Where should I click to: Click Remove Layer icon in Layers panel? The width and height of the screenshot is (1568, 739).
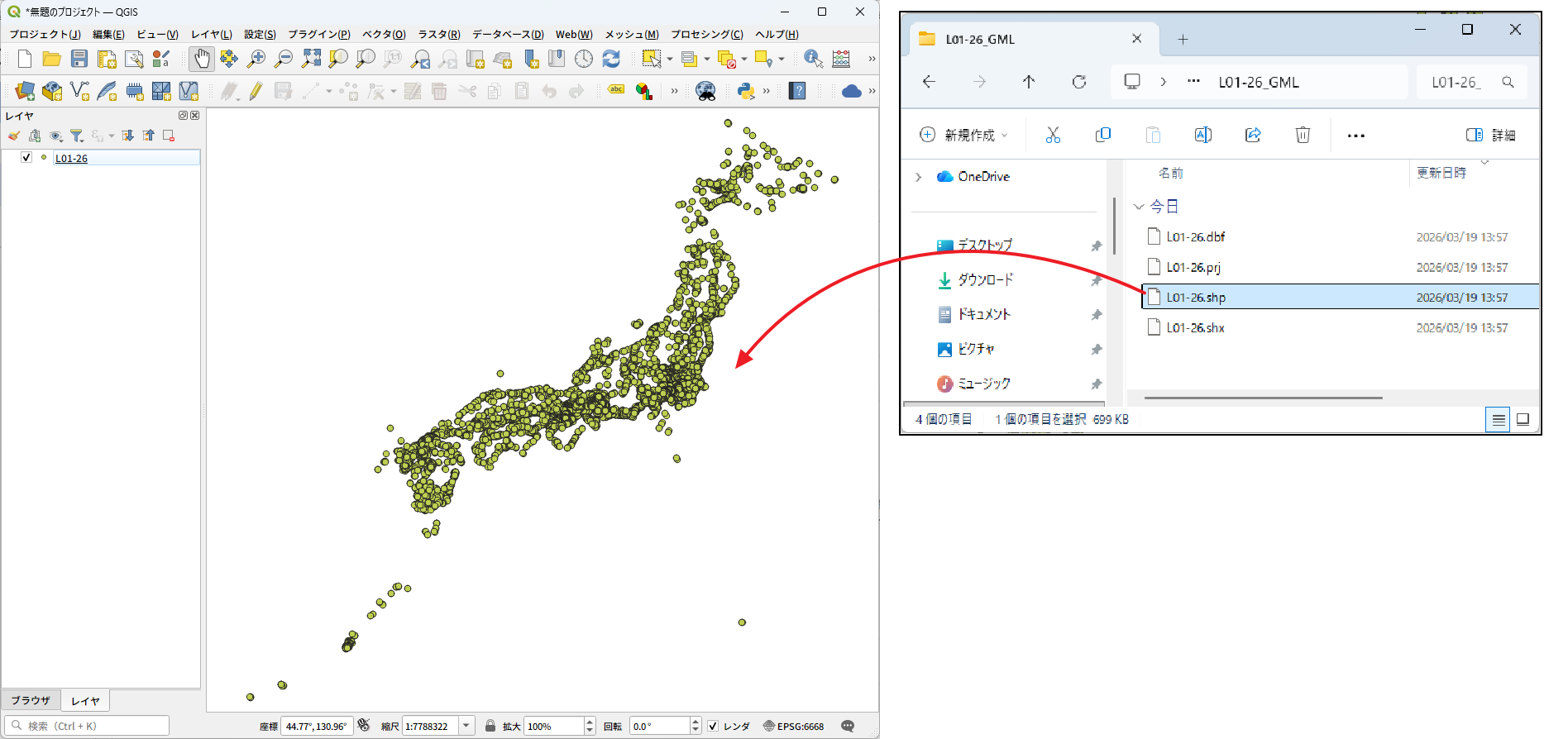click(x=169, y=136)
